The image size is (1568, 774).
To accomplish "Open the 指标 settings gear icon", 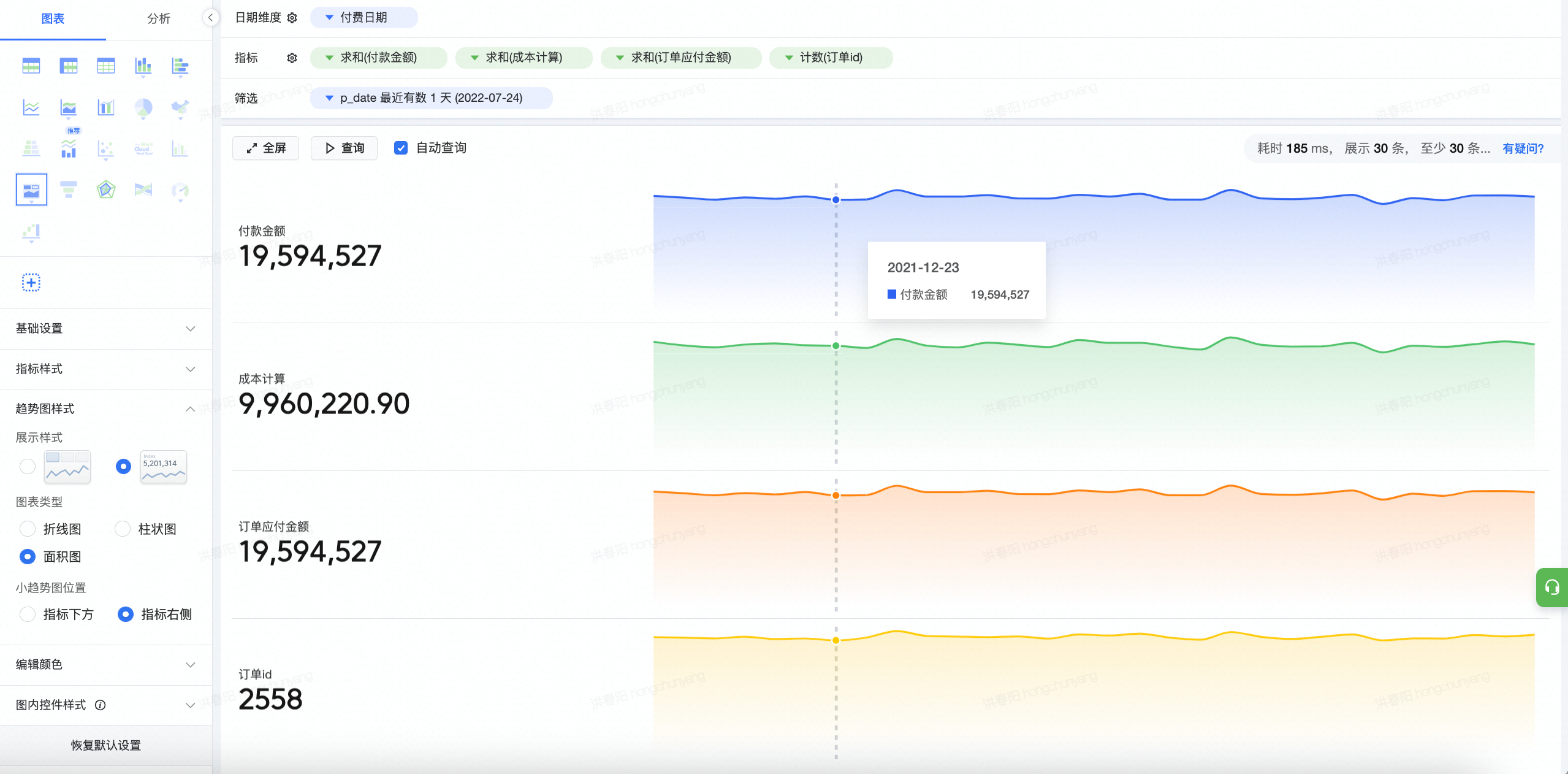I will point(292,58).
